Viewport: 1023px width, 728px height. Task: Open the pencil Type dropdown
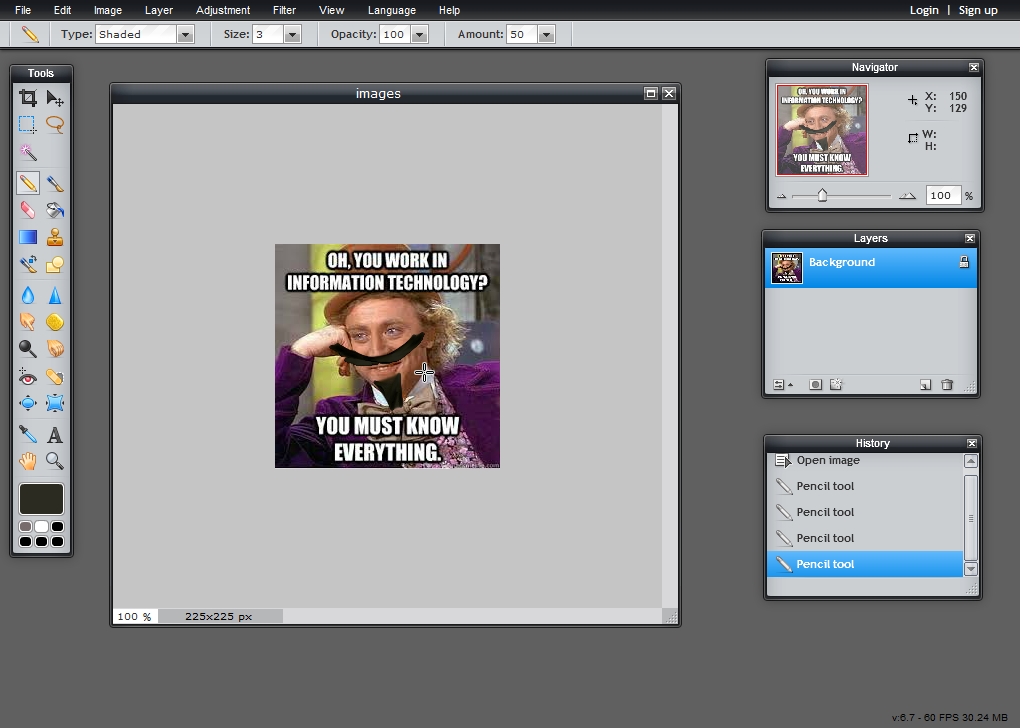(185, 34)
